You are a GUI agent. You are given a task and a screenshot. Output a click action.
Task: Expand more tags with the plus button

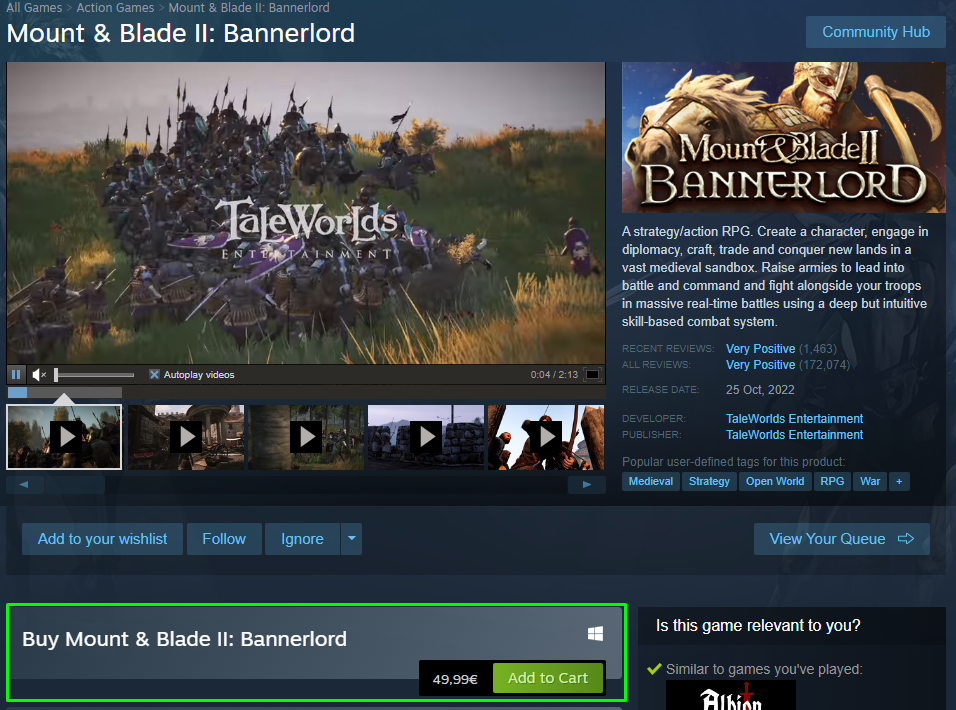coord(899,481)
